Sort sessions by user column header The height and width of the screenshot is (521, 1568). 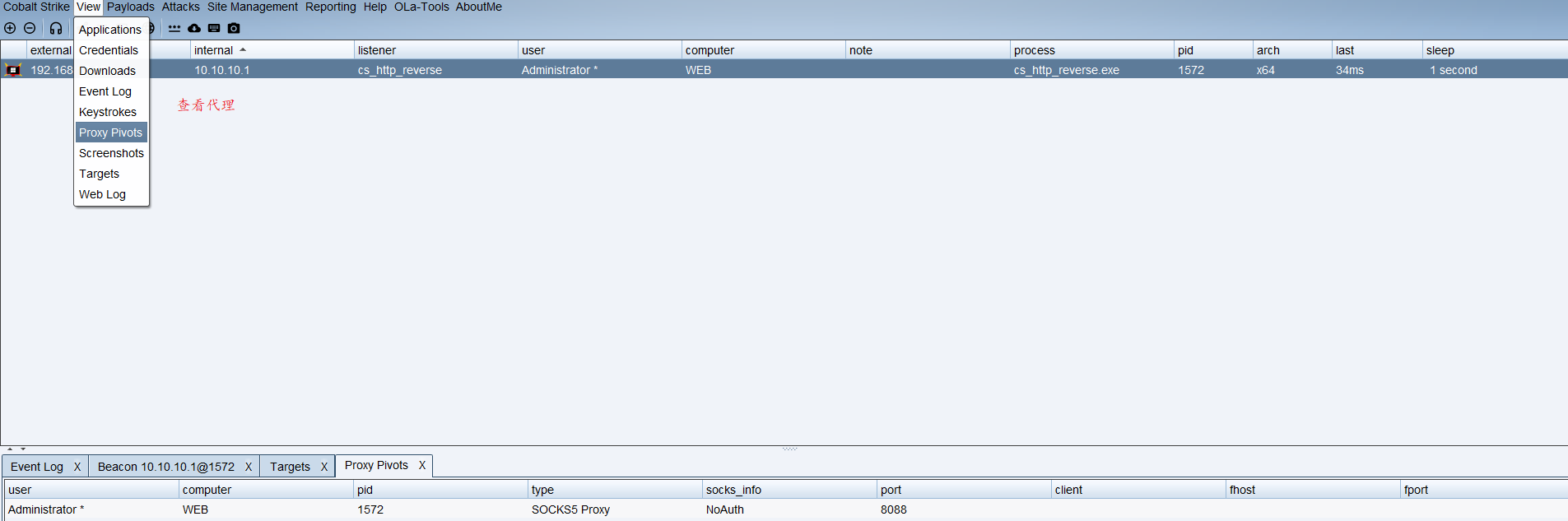click(x=599, y=50)
